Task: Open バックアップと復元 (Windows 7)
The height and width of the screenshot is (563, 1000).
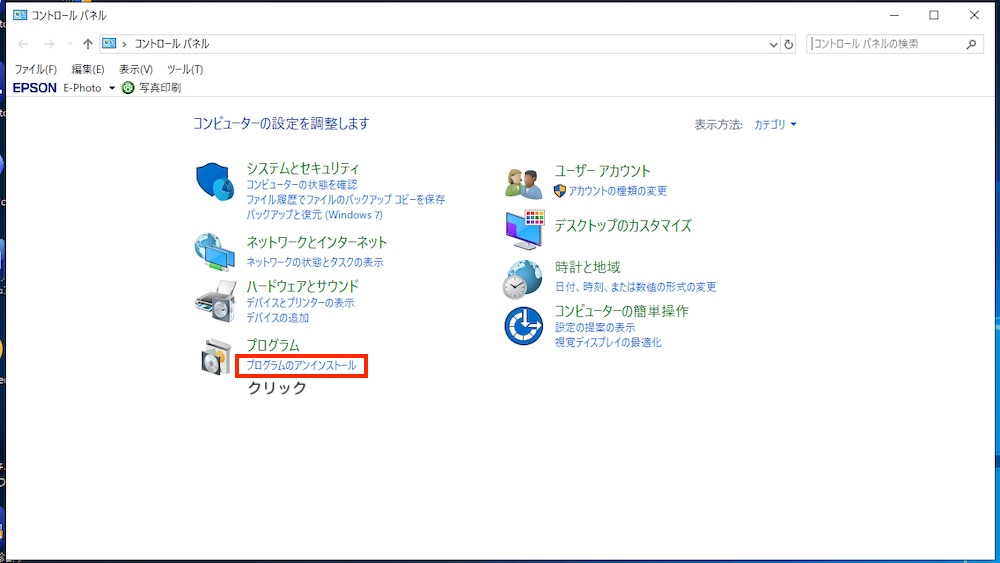Action: pos(314,215)
